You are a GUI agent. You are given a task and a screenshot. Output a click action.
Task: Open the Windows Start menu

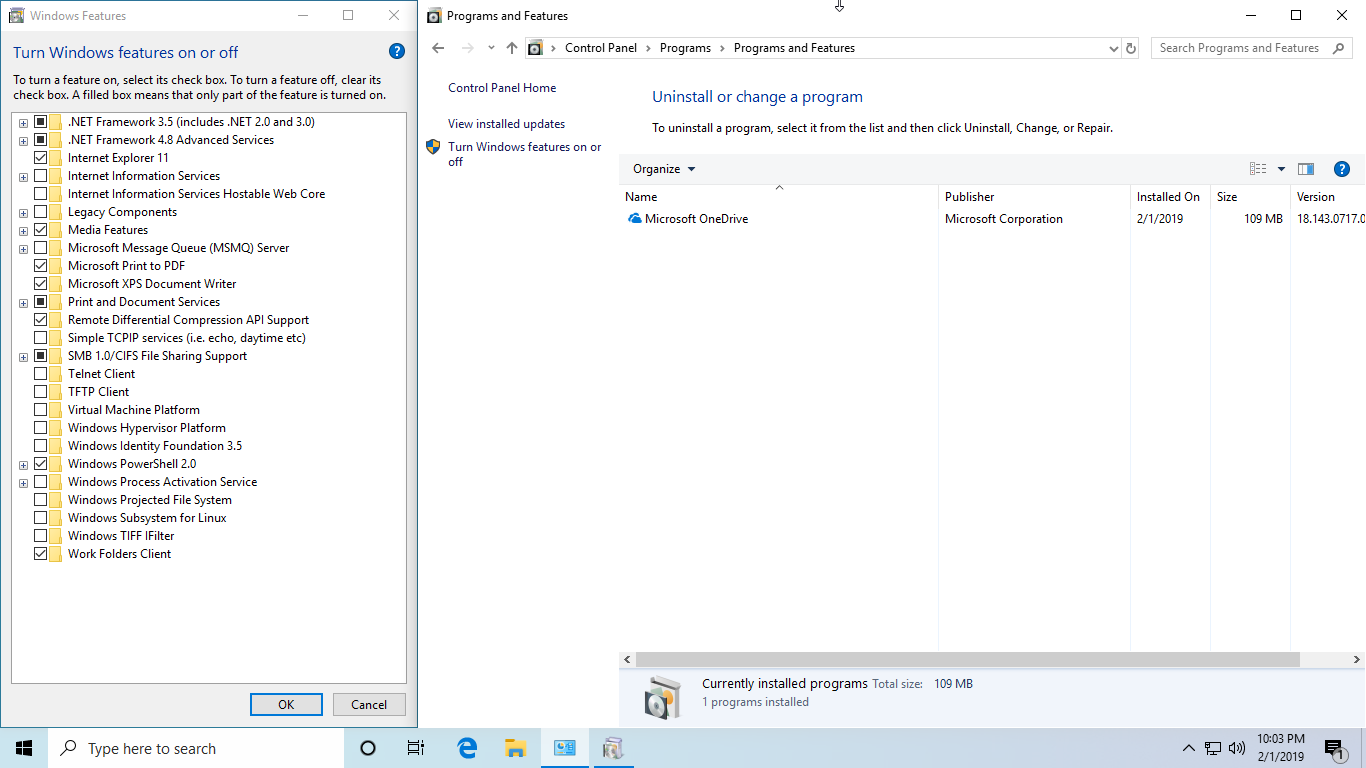[x=24, y=748]
